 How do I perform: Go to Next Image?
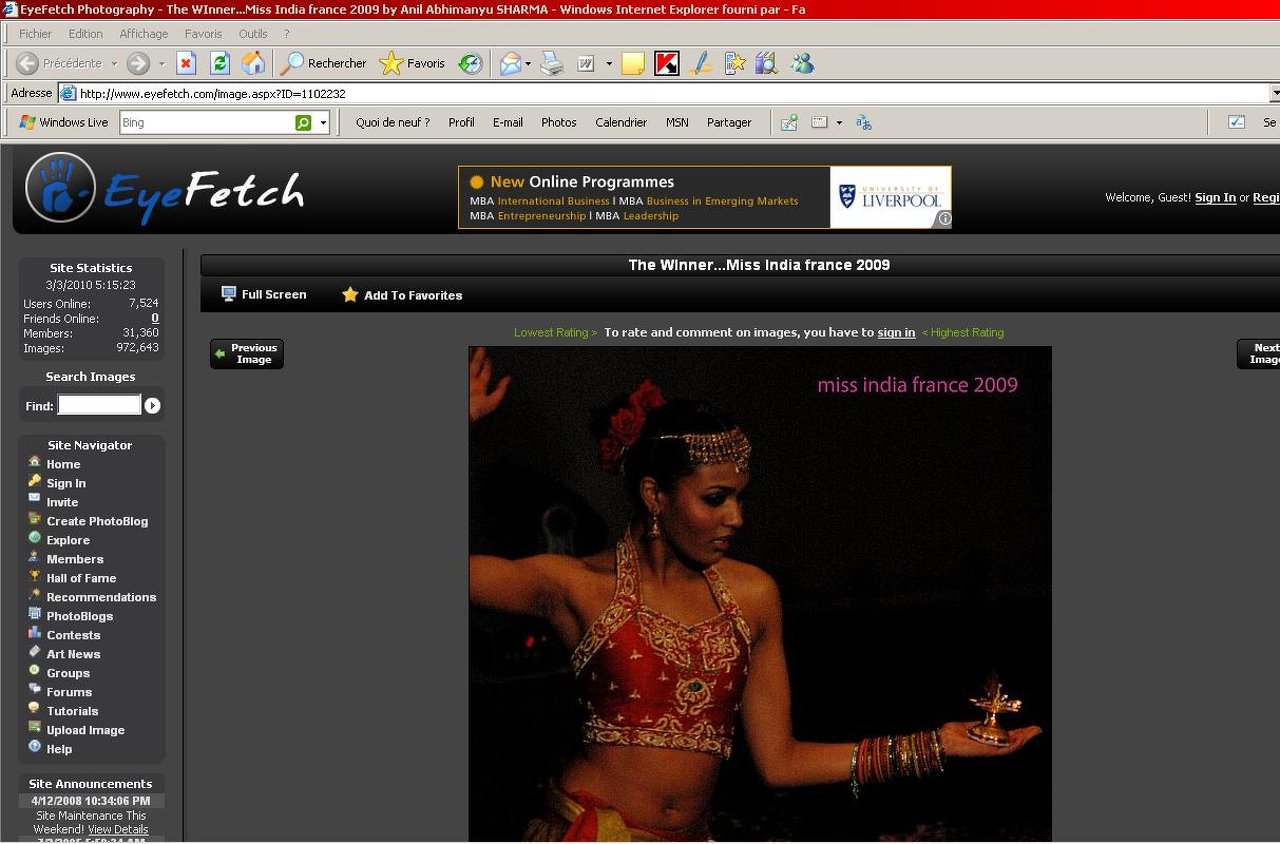(x=1259, y=354)
